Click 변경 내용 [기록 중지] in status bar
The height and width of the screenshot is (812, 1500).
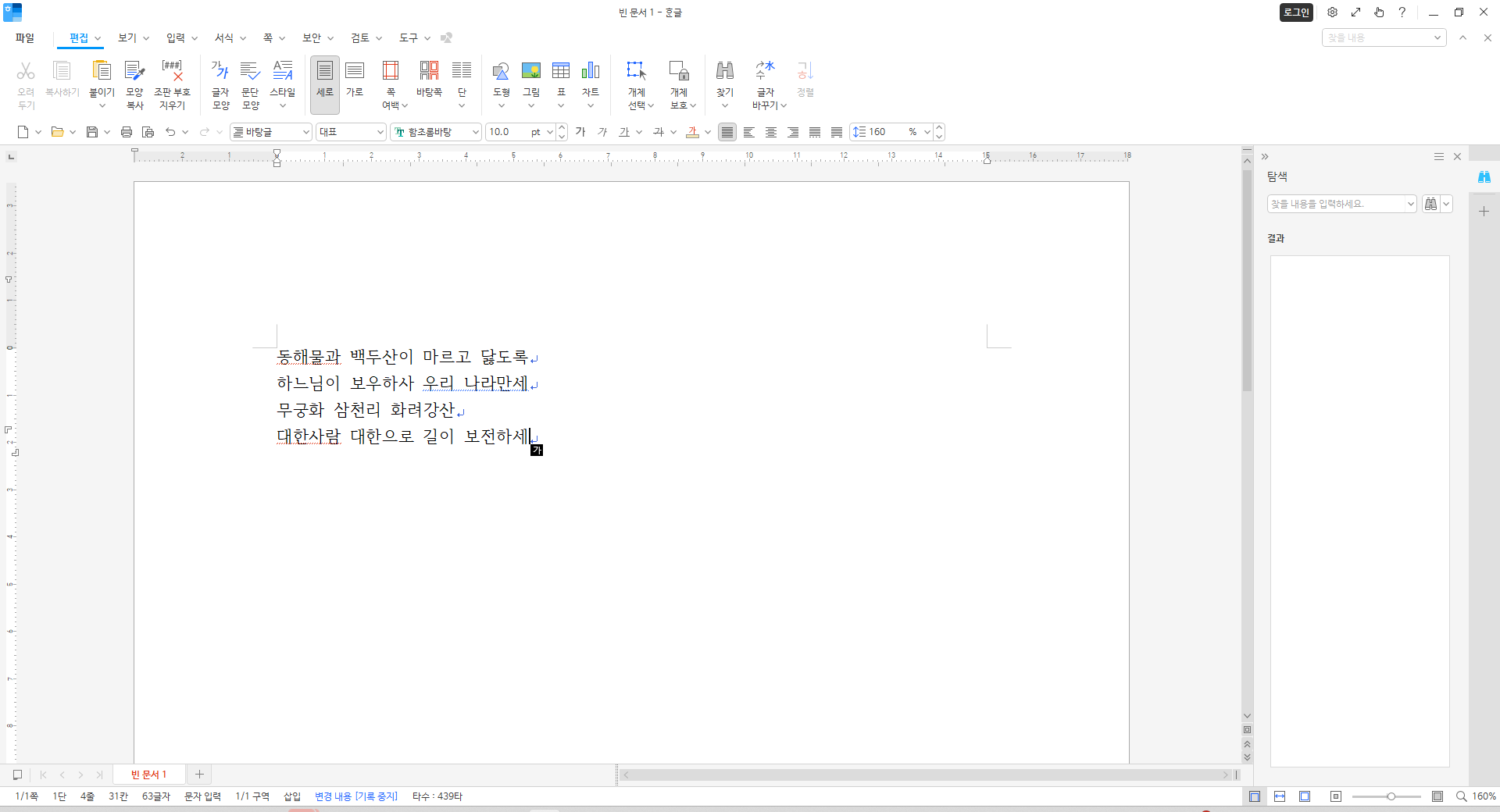pyautogui.click(x=356, y=796)
